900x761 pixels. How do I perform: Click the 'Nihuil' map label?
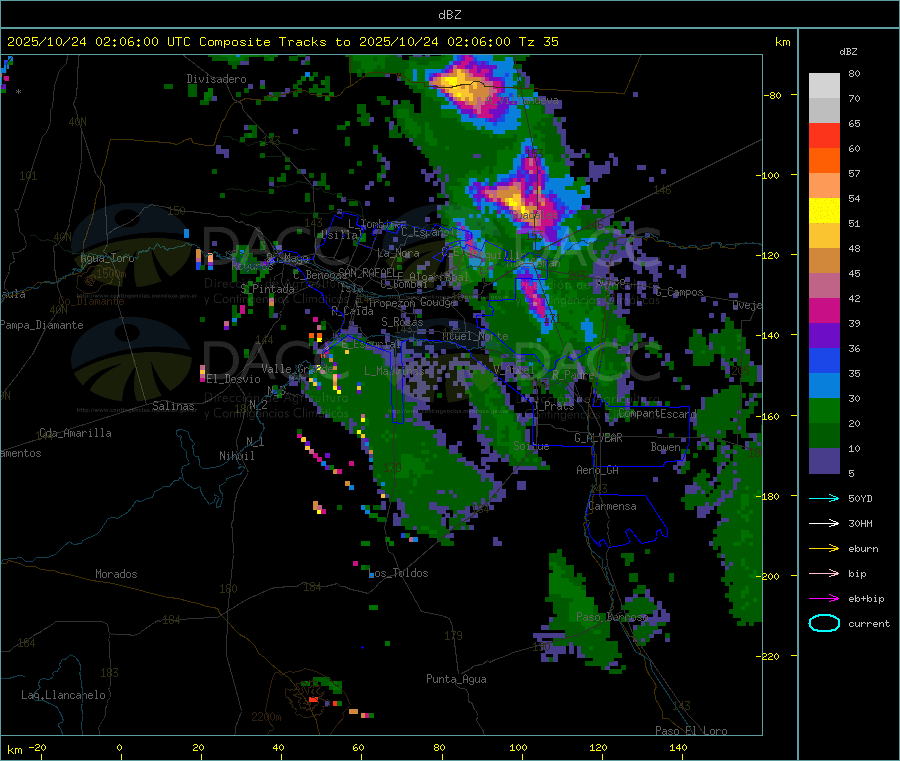(236, 456)
